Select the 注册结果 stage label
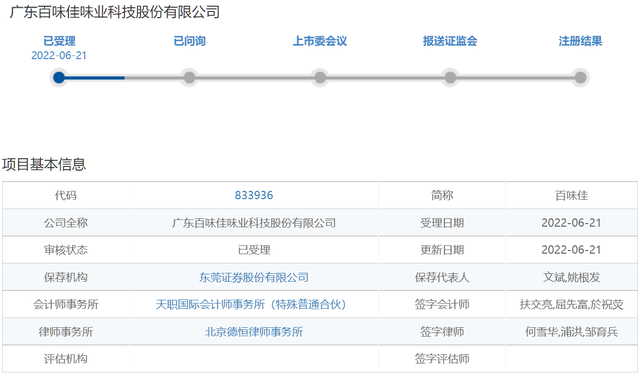 [x=580, y=41]
